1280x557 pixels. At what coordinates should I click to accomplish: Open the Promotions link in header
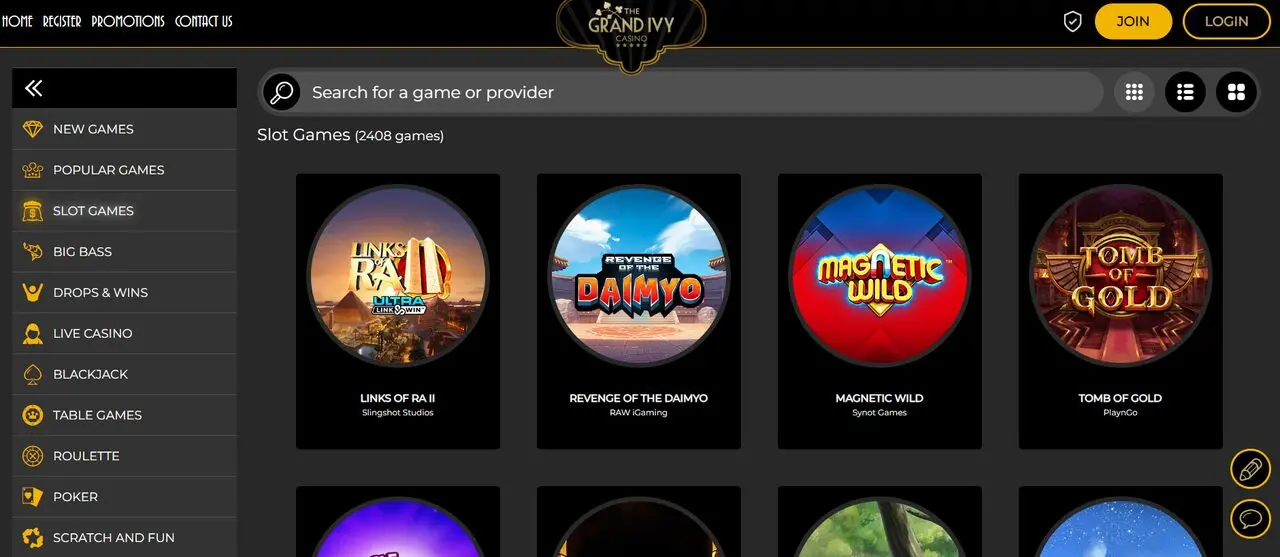pos(128,21)
